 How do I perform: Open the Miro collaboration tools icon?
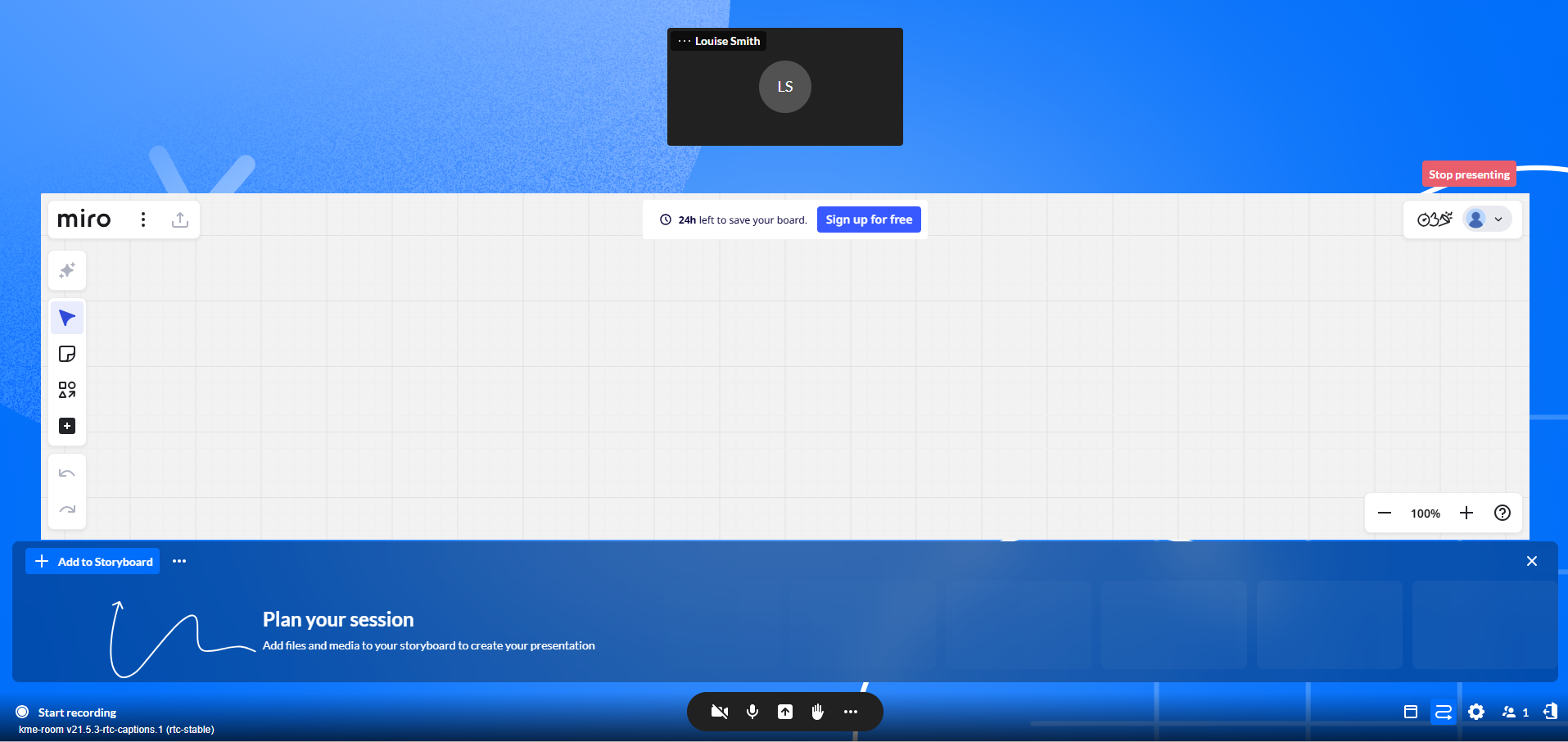click(1435, 219)
